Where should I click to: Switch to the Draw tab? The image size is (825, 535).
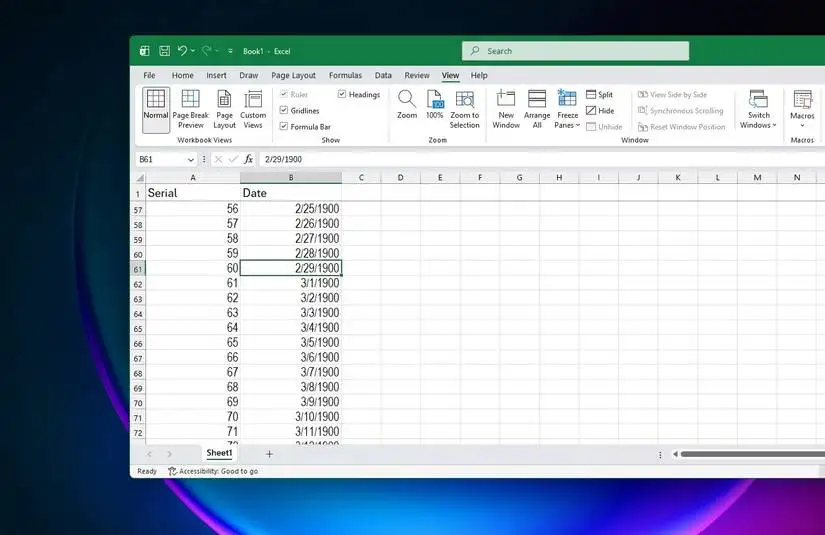coord(249,75)
